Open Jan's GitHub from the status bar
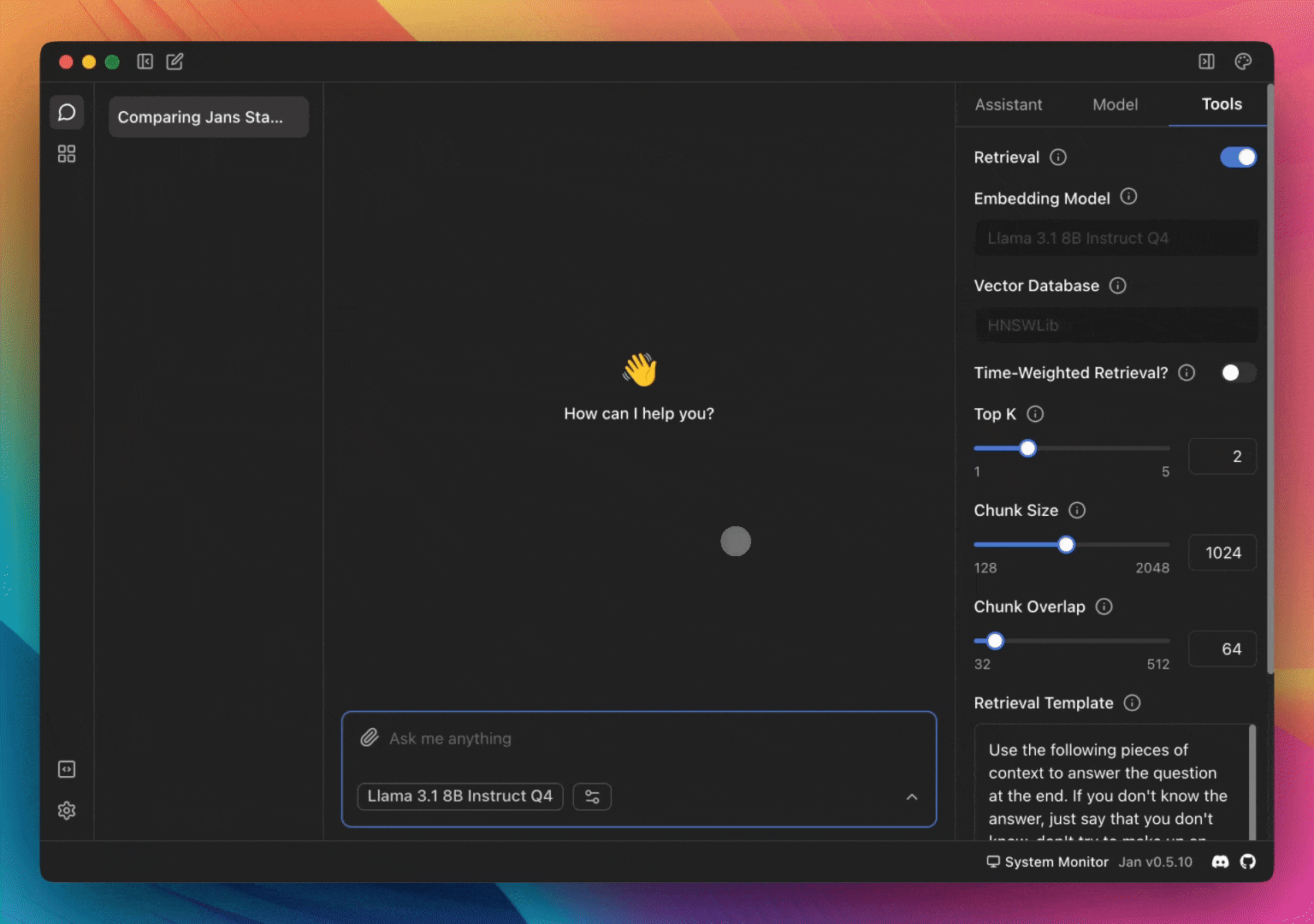The width and height of the screenshot is (1314, 924). click(x=1247, y=862)
